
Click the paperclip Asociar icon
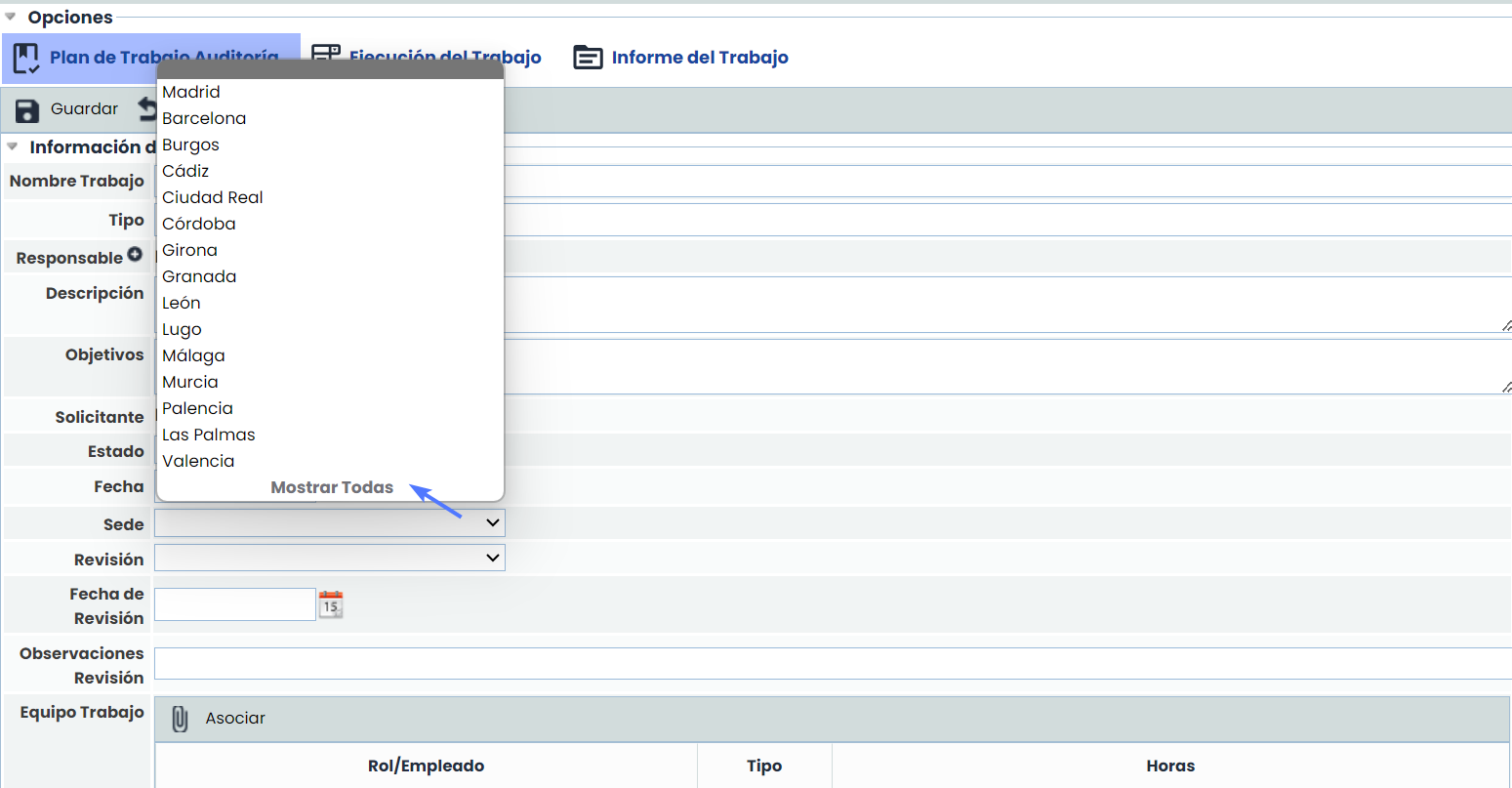point(181,719)
